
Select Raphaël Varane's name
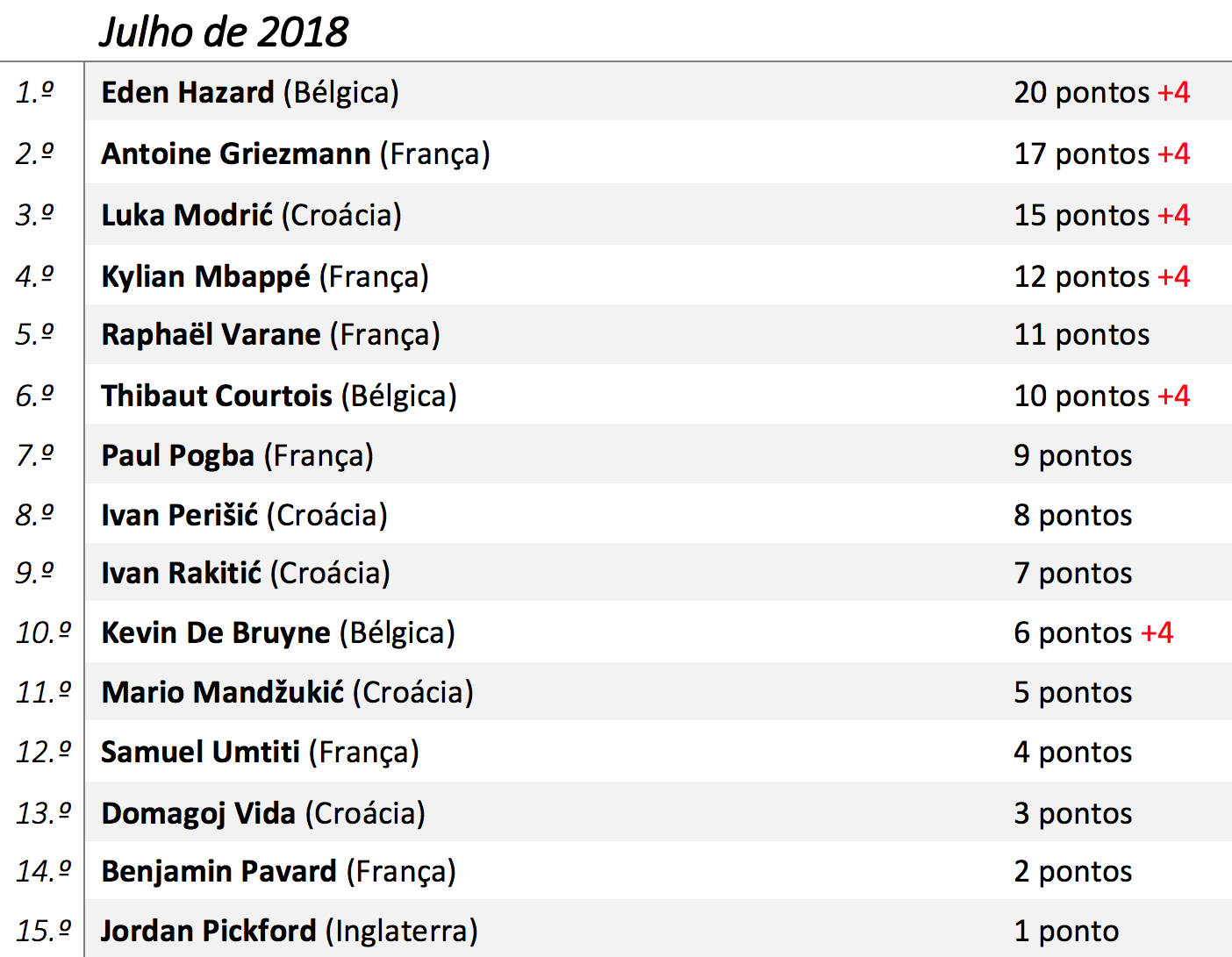211,334
